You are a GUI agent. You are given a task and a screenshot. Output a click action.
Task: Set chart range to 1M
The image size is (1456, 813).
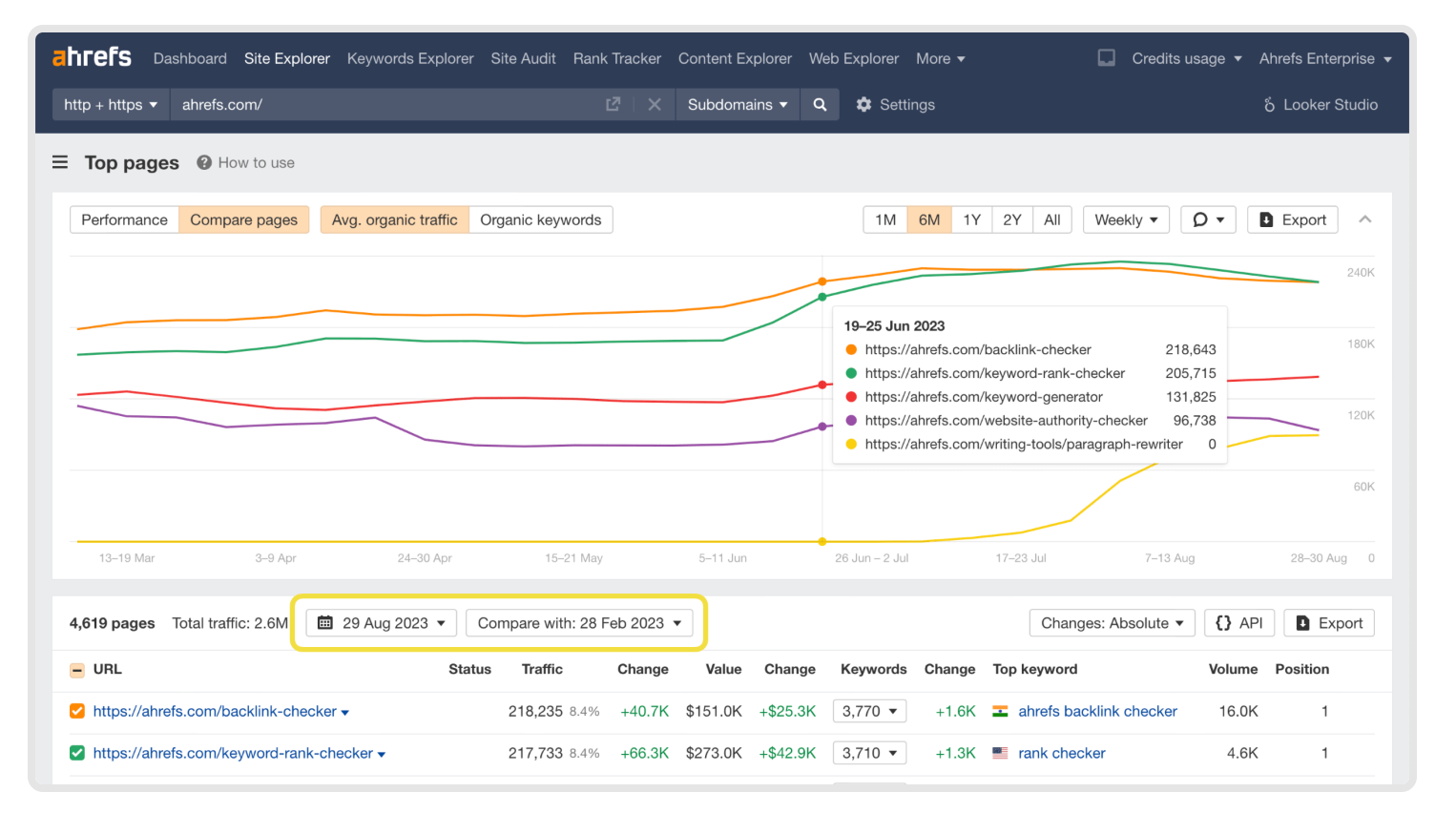click(885, 219)
